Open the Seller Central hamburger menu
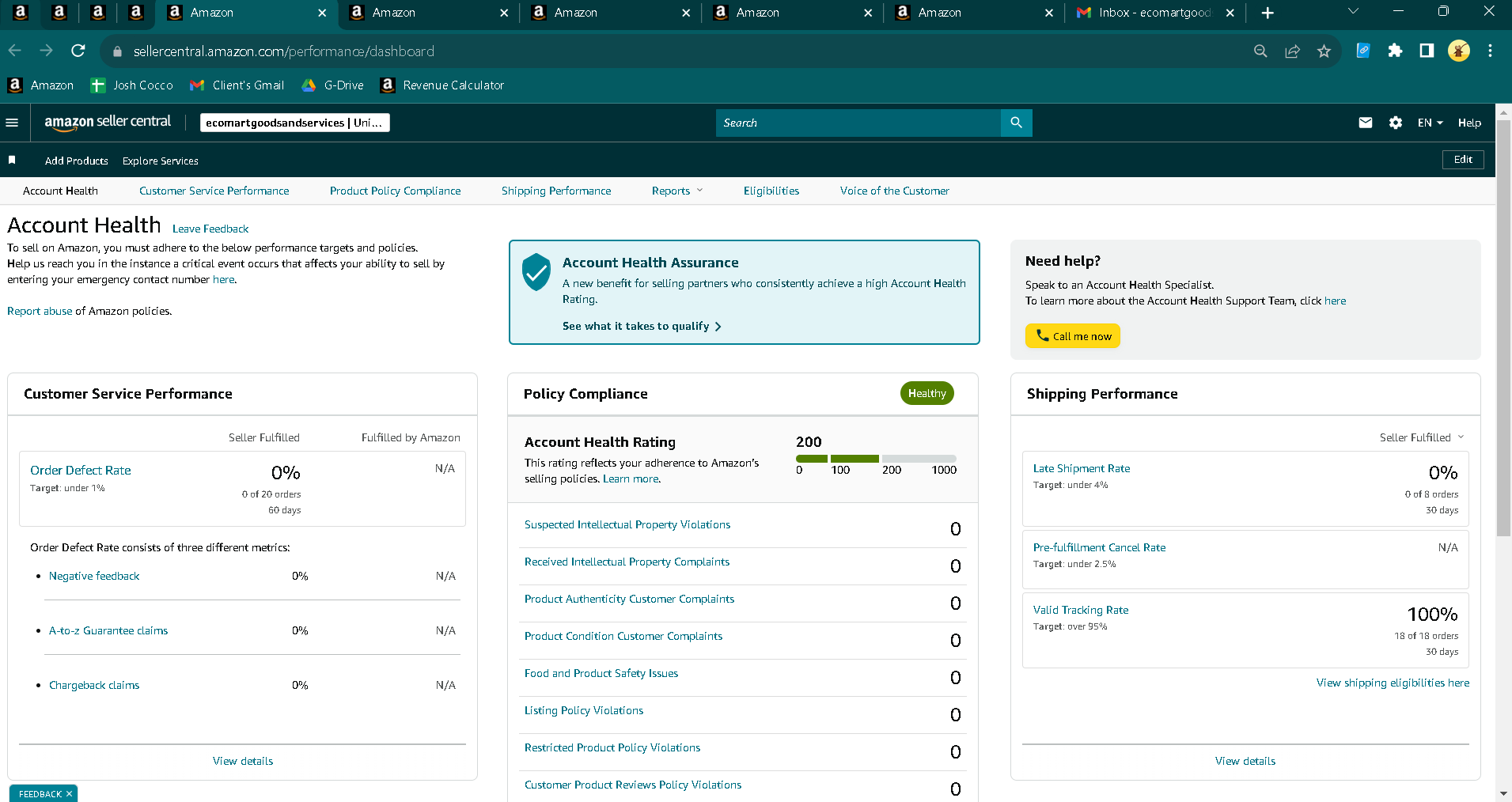This screenshot has width=1512, height=802. pyautogui.click(x=12, y=123)
